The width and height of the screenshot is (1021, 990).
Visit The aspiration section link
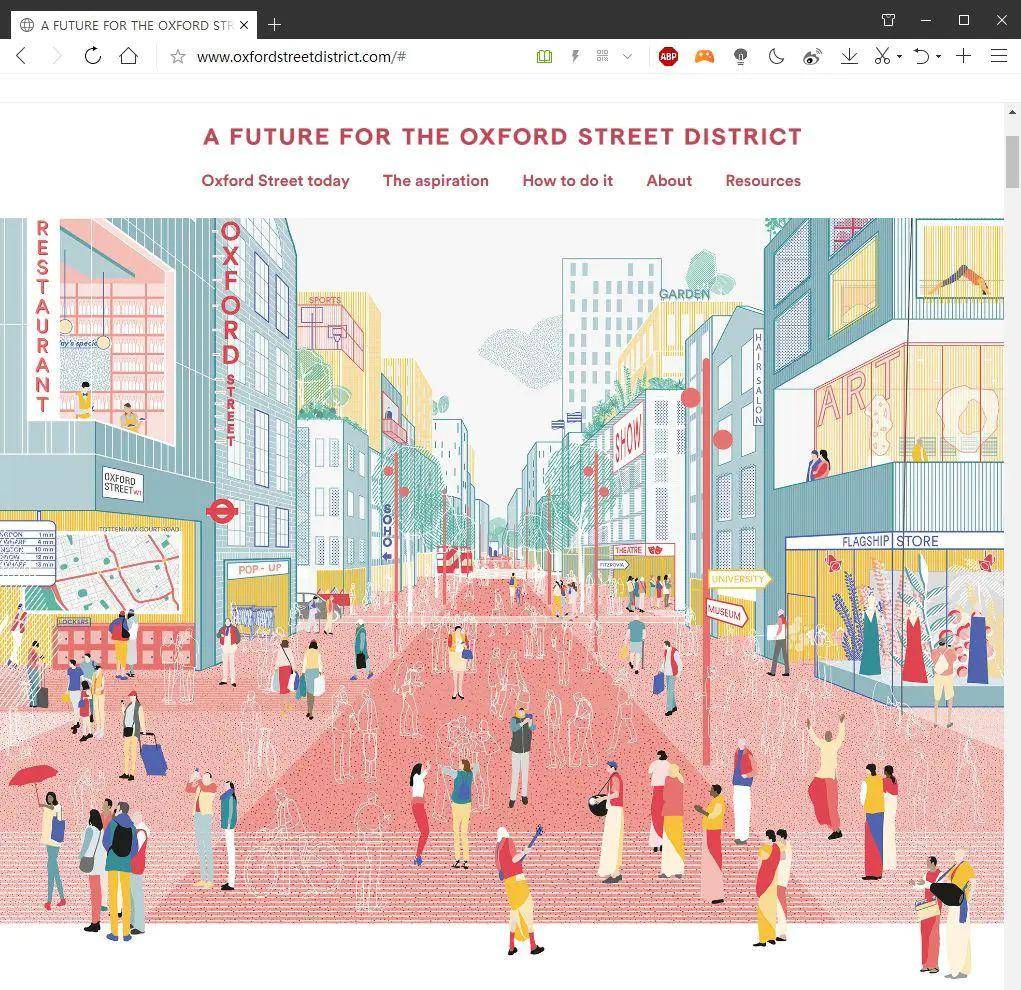tap(435, 181)
